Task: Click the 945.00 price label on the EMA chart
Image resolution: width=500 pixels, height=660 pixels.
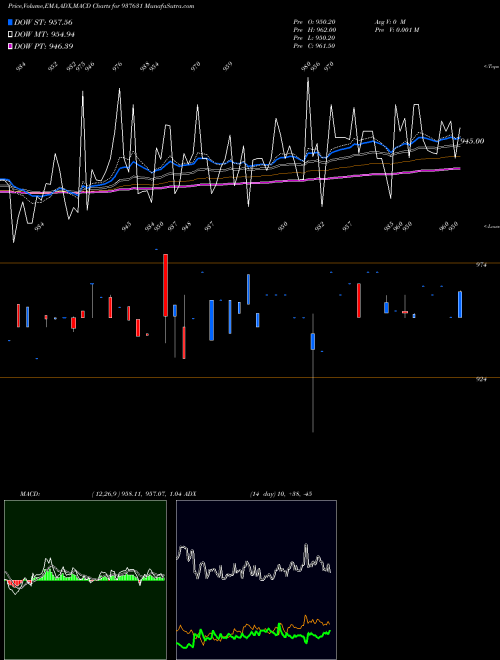Action: pos(472,141)
